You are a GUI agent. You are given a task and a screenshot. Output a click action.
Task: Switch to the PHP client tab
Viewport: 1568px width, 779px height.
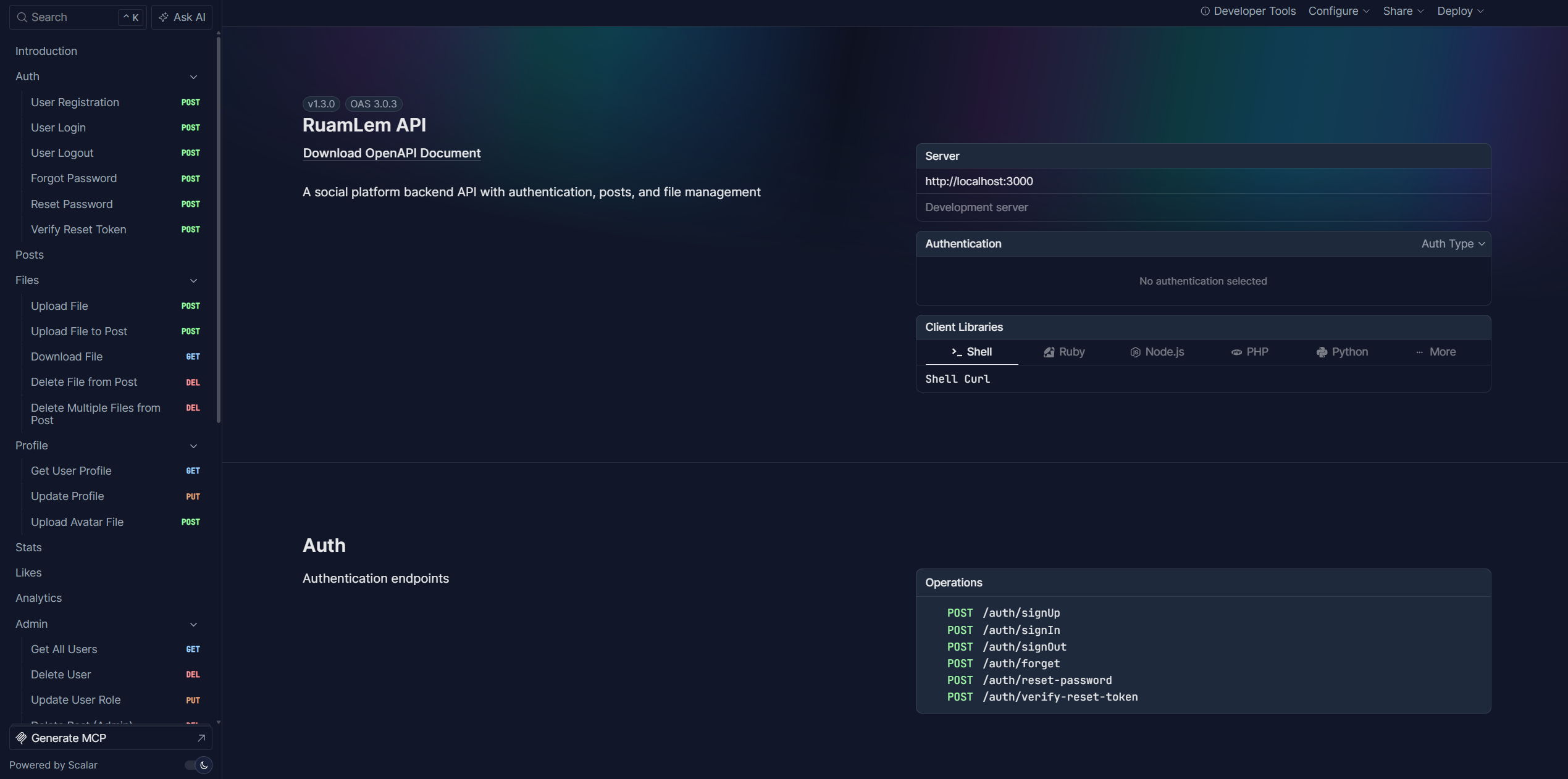coord(1249,352)
